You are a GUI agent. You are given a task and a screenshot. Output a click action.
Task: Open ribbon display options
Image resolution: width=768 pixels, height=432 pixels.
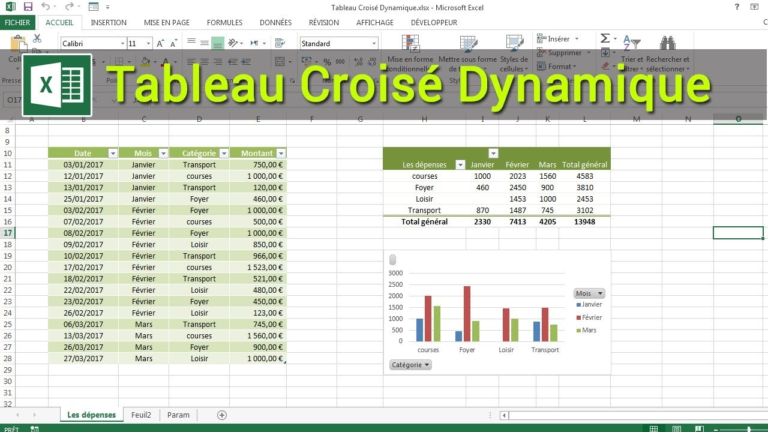(x=754, y=7)
